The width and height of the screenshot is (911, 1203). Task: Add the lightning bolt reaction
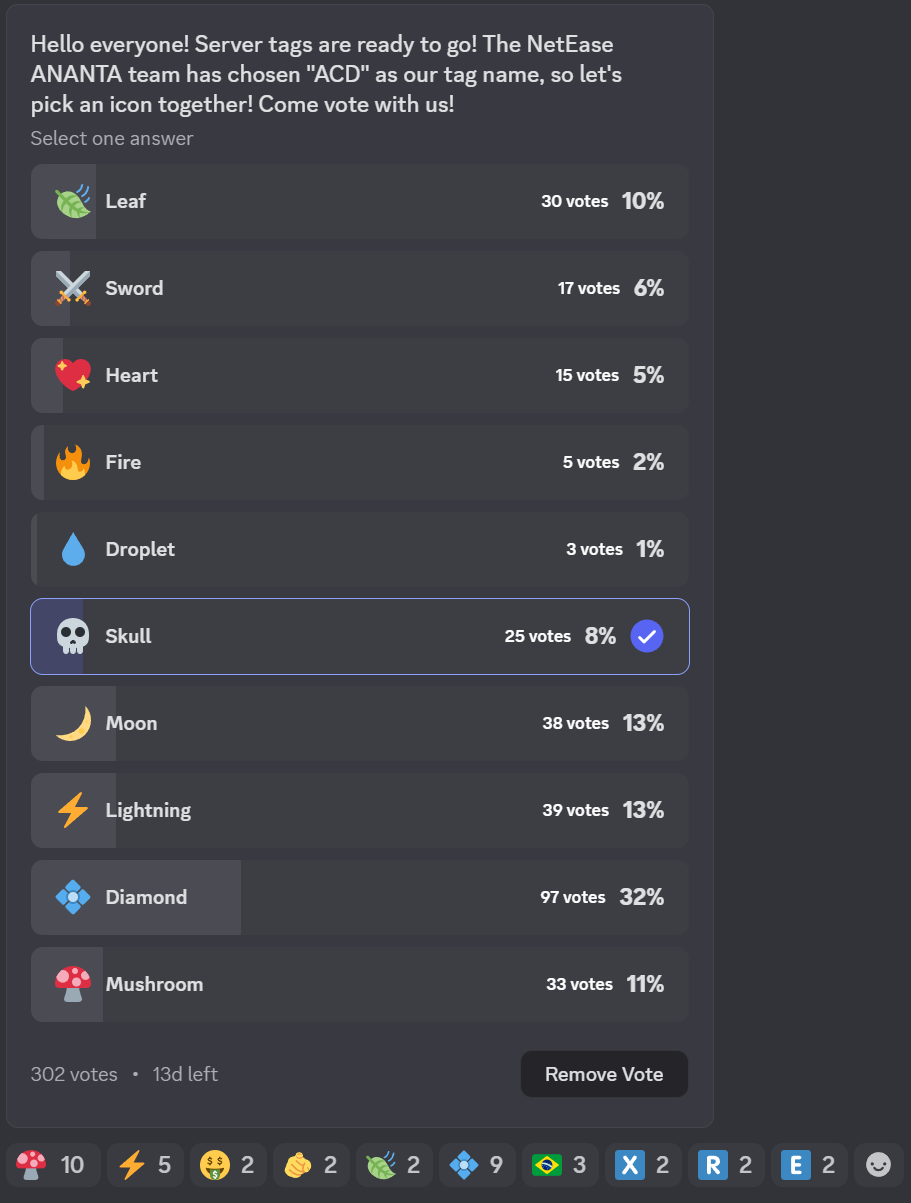(145, 1165)
